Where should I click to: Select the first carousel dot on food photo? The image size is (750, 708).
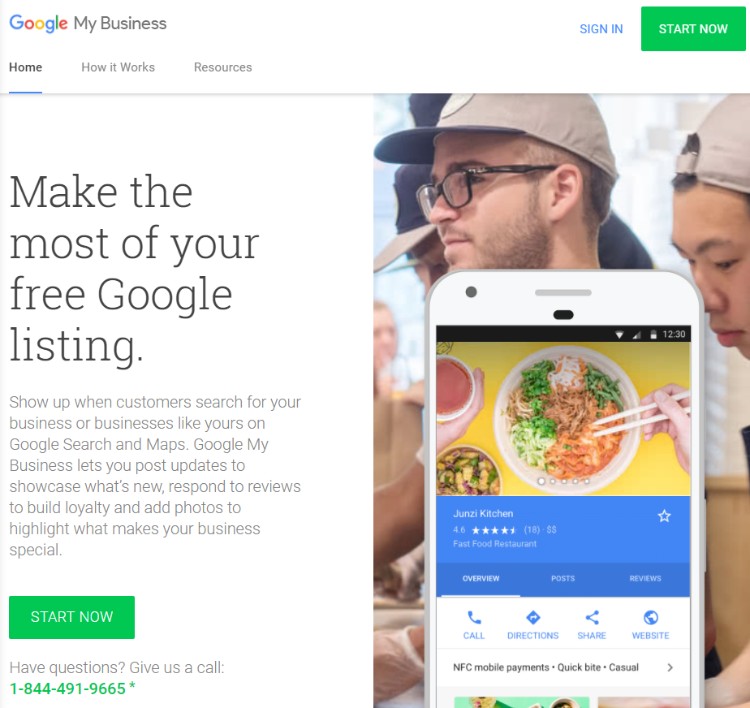pos(541,481)
